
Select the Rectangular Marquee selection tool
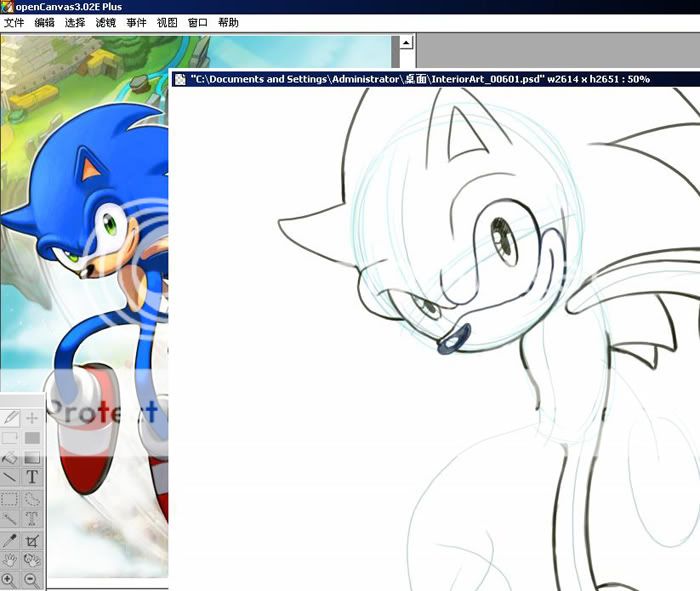click(x=11, y=499)
